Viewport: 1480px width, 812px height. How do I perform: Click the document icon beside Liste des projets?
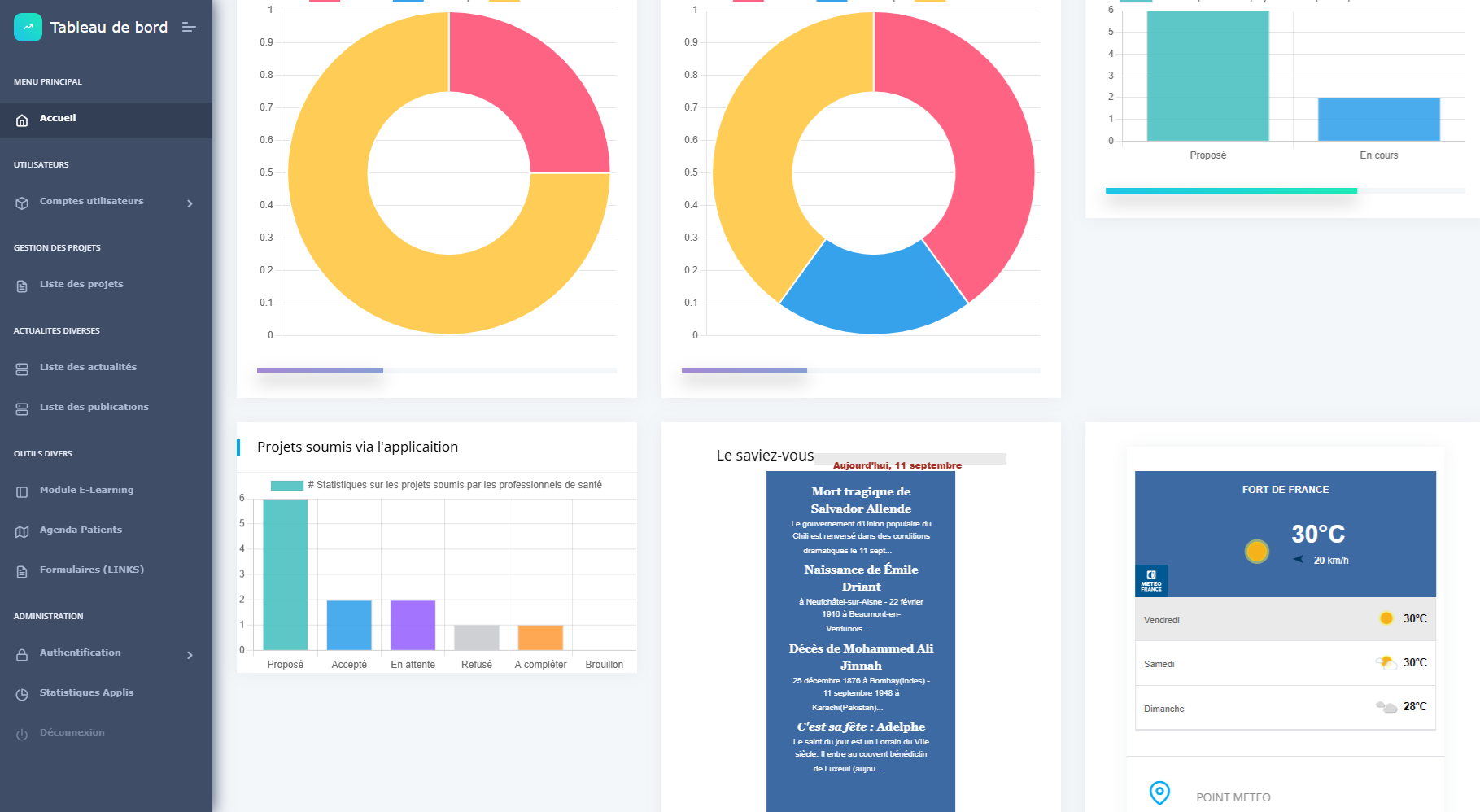click(x=22, y=286)
